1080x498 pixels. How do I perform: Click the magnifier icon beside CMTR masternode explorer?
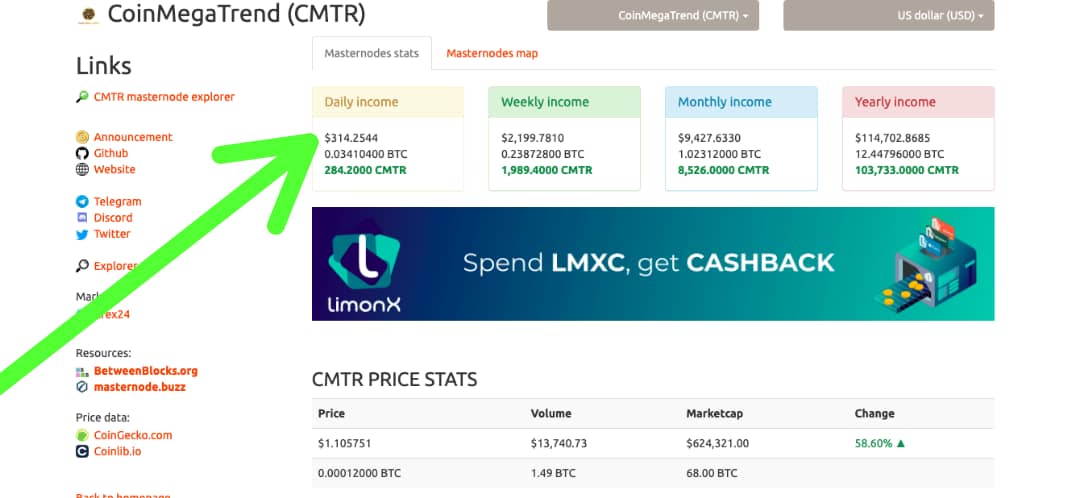[82, 97]
